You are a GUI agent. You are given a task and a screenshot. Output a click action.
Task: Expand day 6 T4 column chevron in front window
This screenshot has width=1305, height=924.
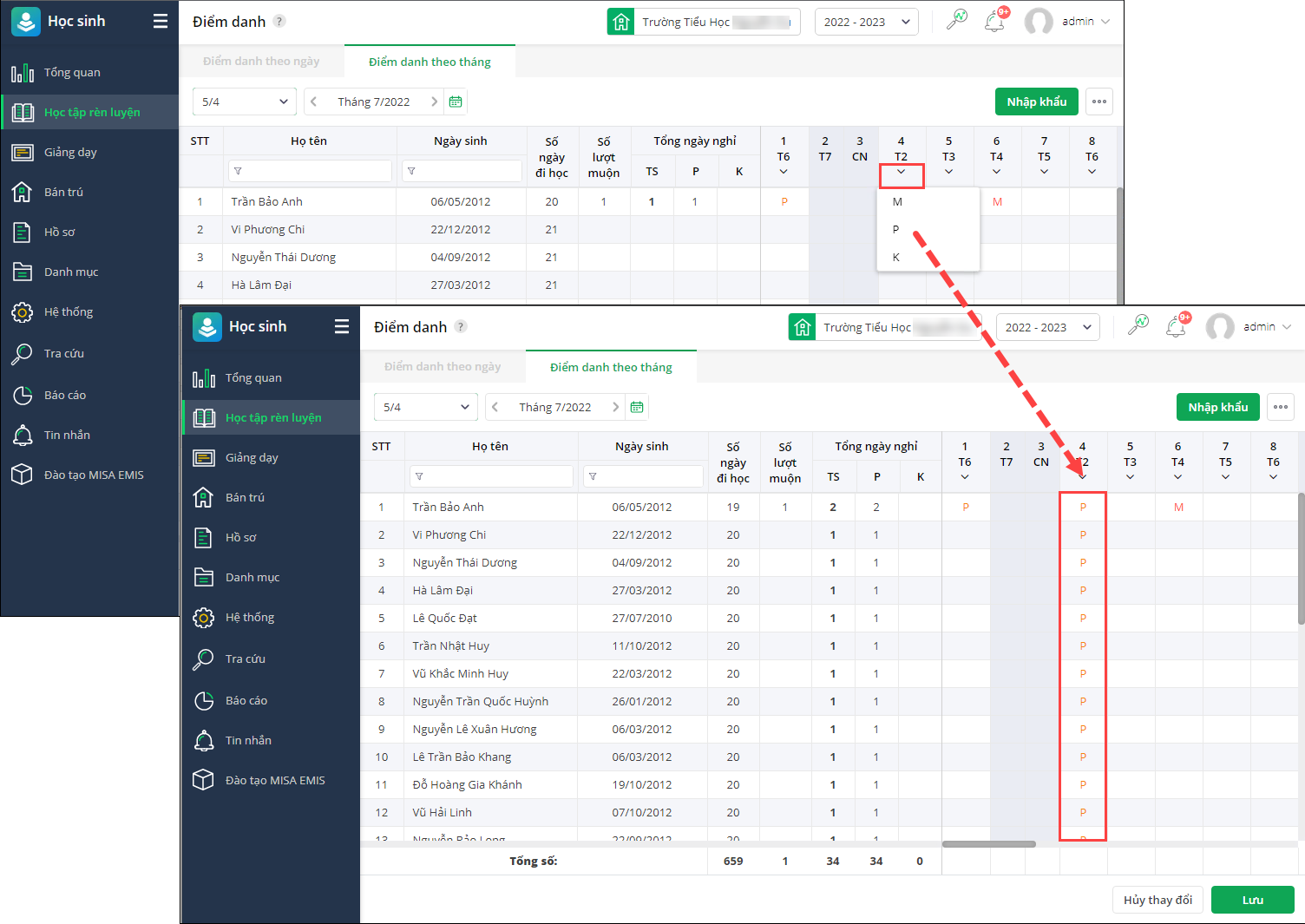[x=1177, y=476]
